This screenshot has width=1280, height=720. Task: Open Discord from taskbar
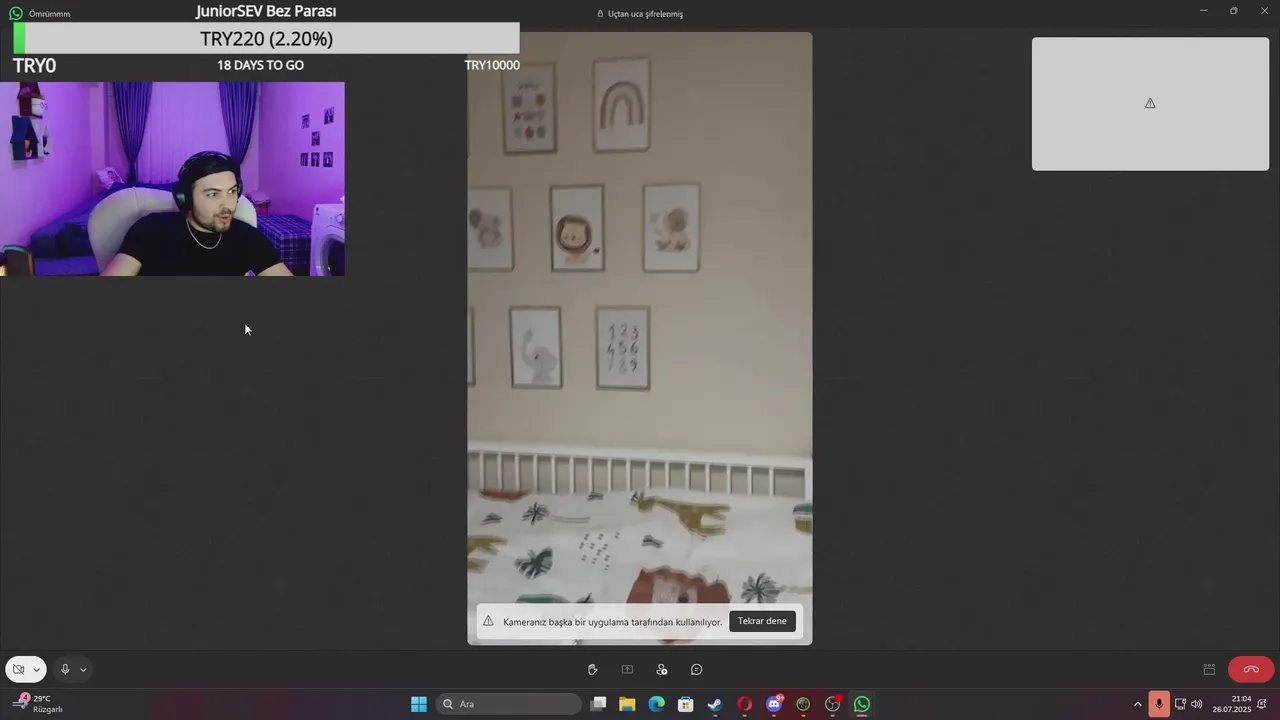[x=774, y=704]
